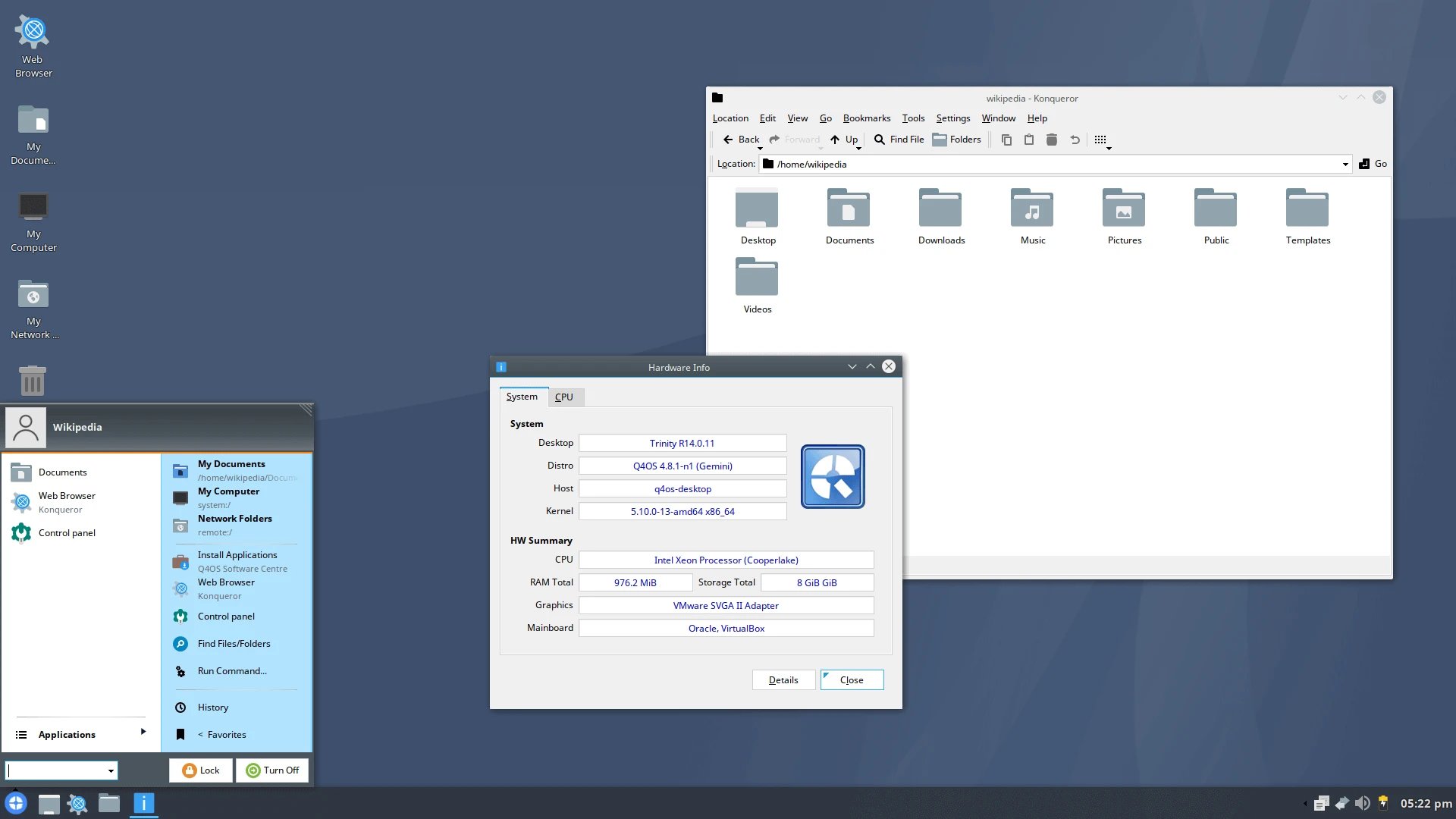Open the Details button in Hardware Info

[783, 679]
